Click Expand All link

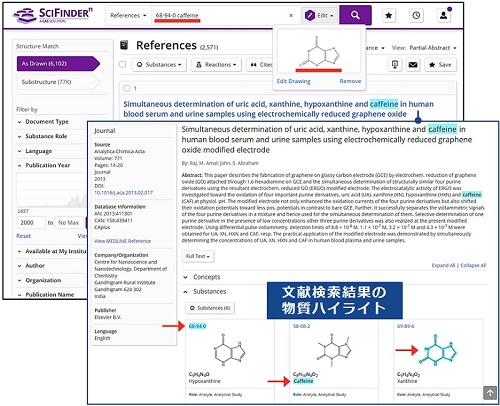[443, 265]
